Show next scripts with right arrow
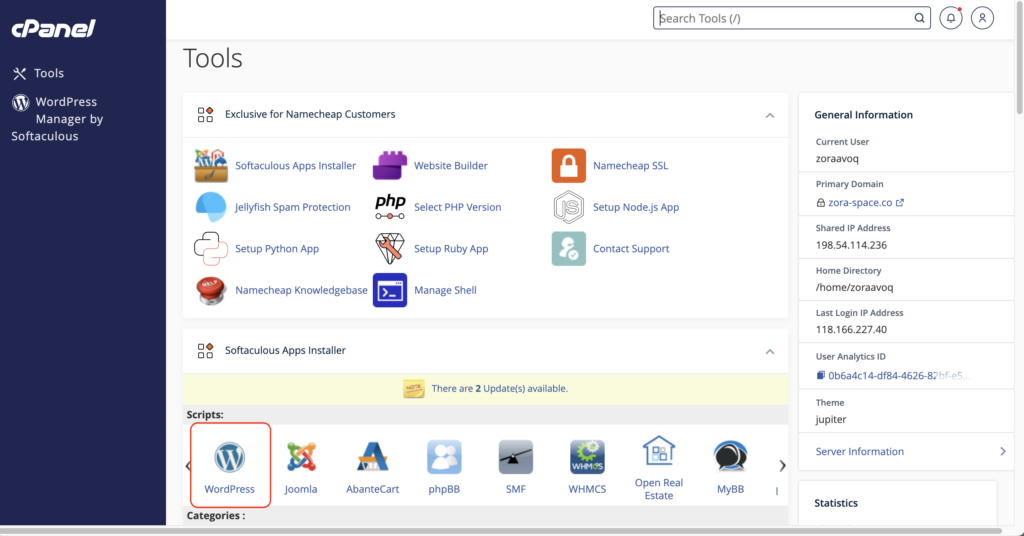The image size is (1024, 536). click(x=782, y=465)
